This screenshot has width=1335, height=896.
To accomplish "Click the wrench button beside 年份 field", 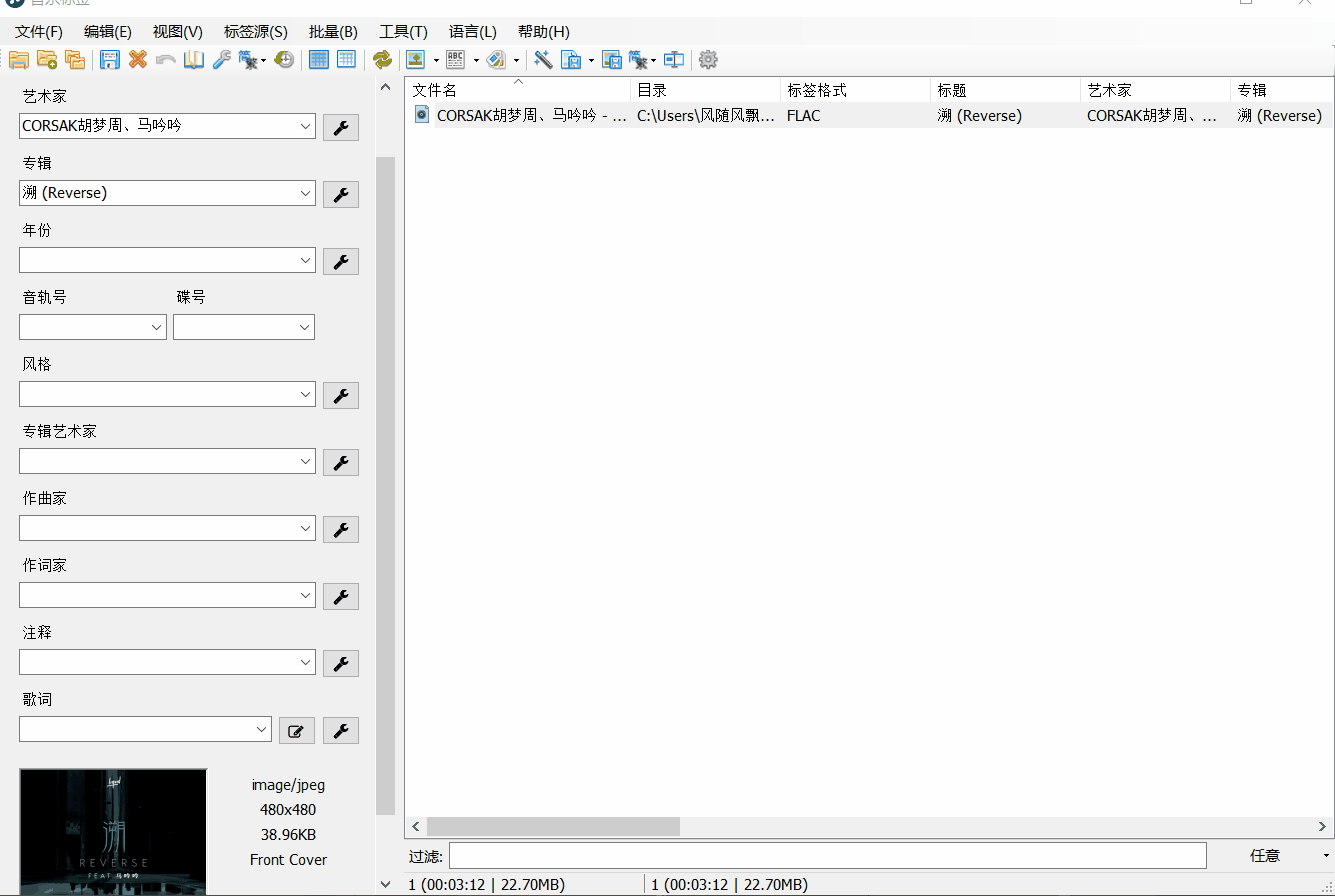I will pyautogui.click(x=341, y=261).
